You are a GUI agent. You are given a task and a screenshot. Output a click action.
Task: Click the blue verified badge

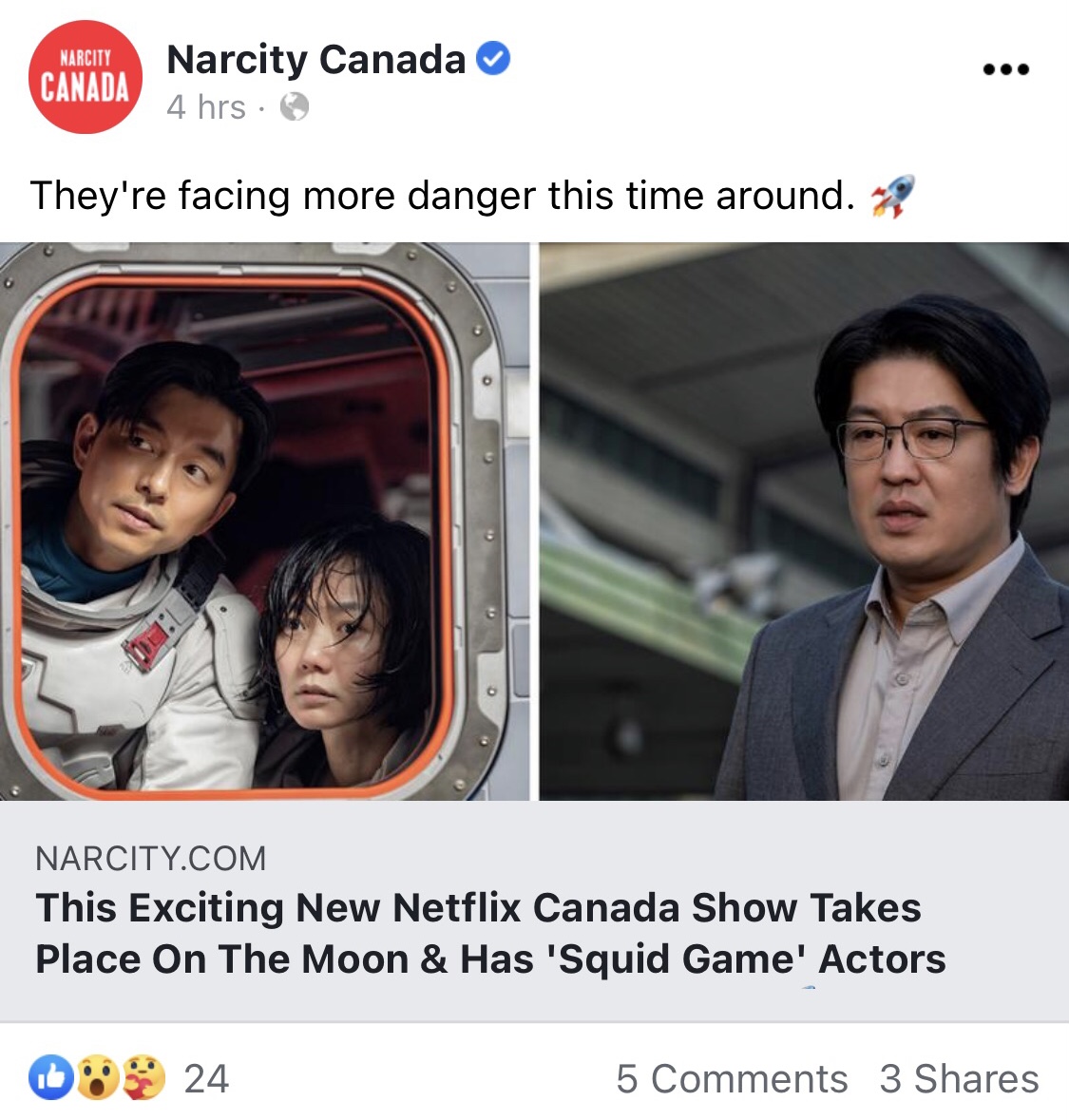[493, 59]
